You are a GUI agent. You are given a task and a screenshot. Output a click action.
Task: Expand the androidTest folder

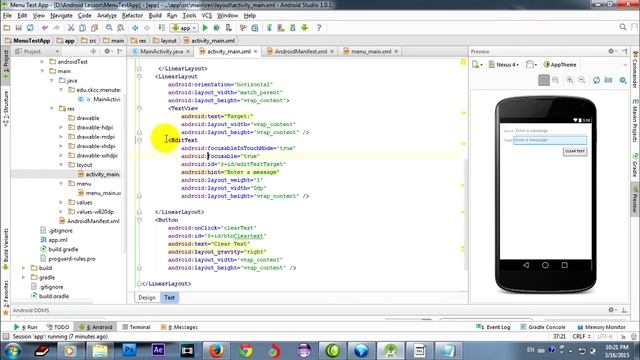[42, 62]
